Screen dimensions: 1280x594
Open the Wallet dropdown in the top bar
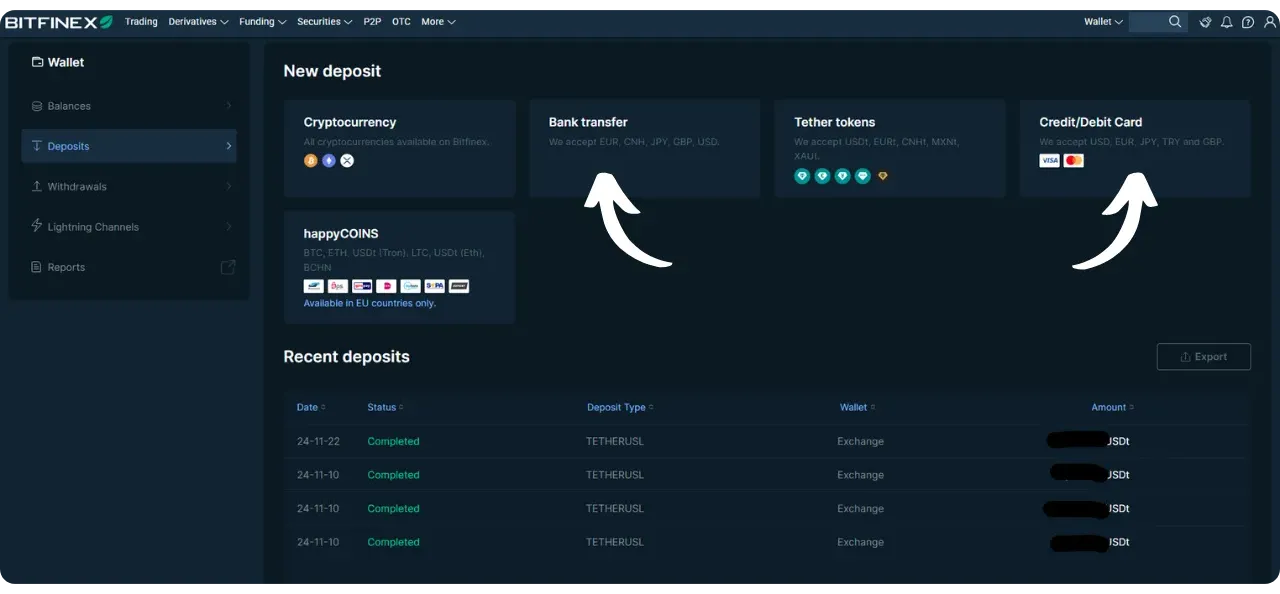(1101, 21)
